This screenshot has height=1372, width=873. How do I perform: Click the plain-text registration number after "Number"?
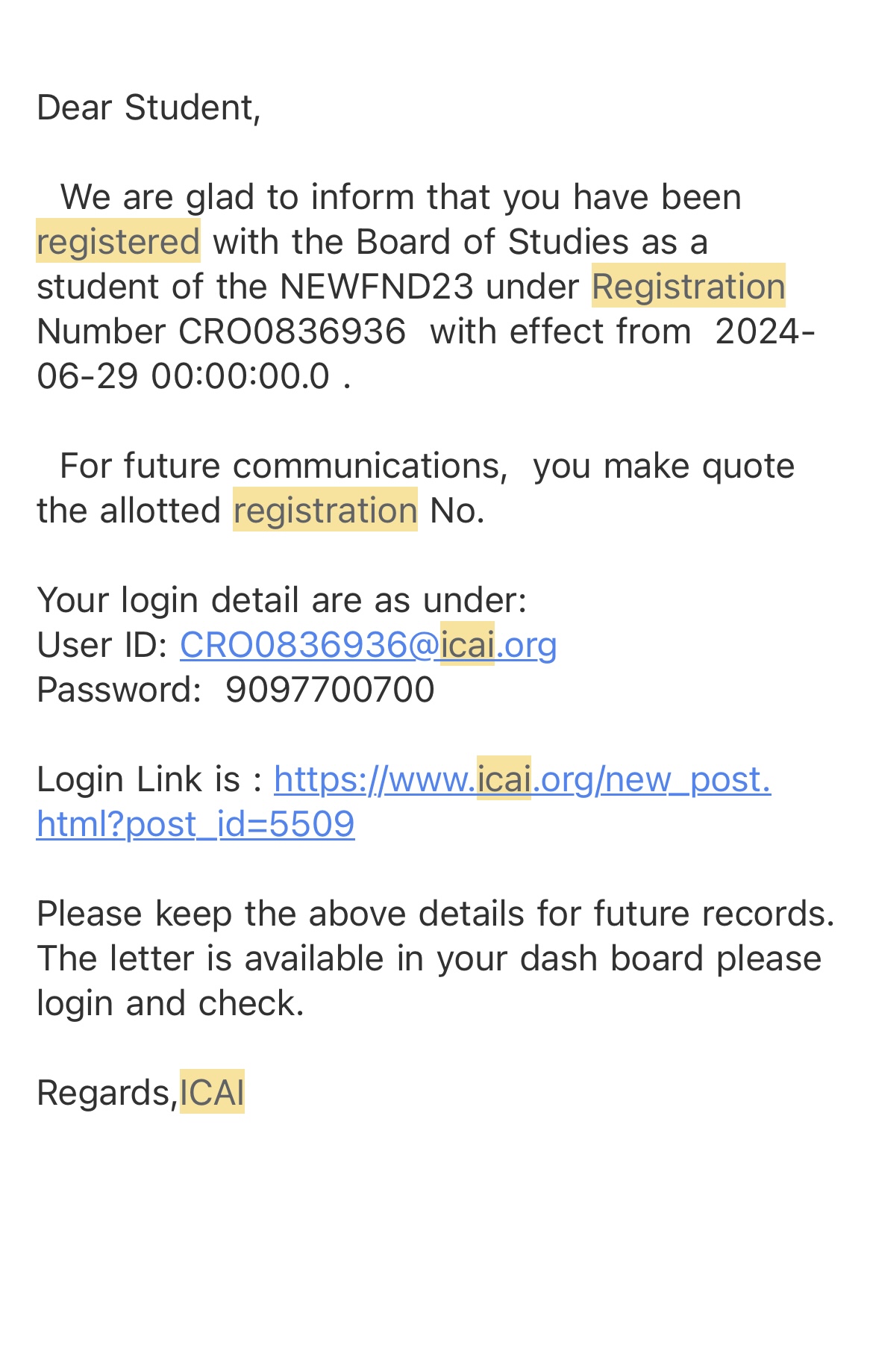tap(292, 331)
